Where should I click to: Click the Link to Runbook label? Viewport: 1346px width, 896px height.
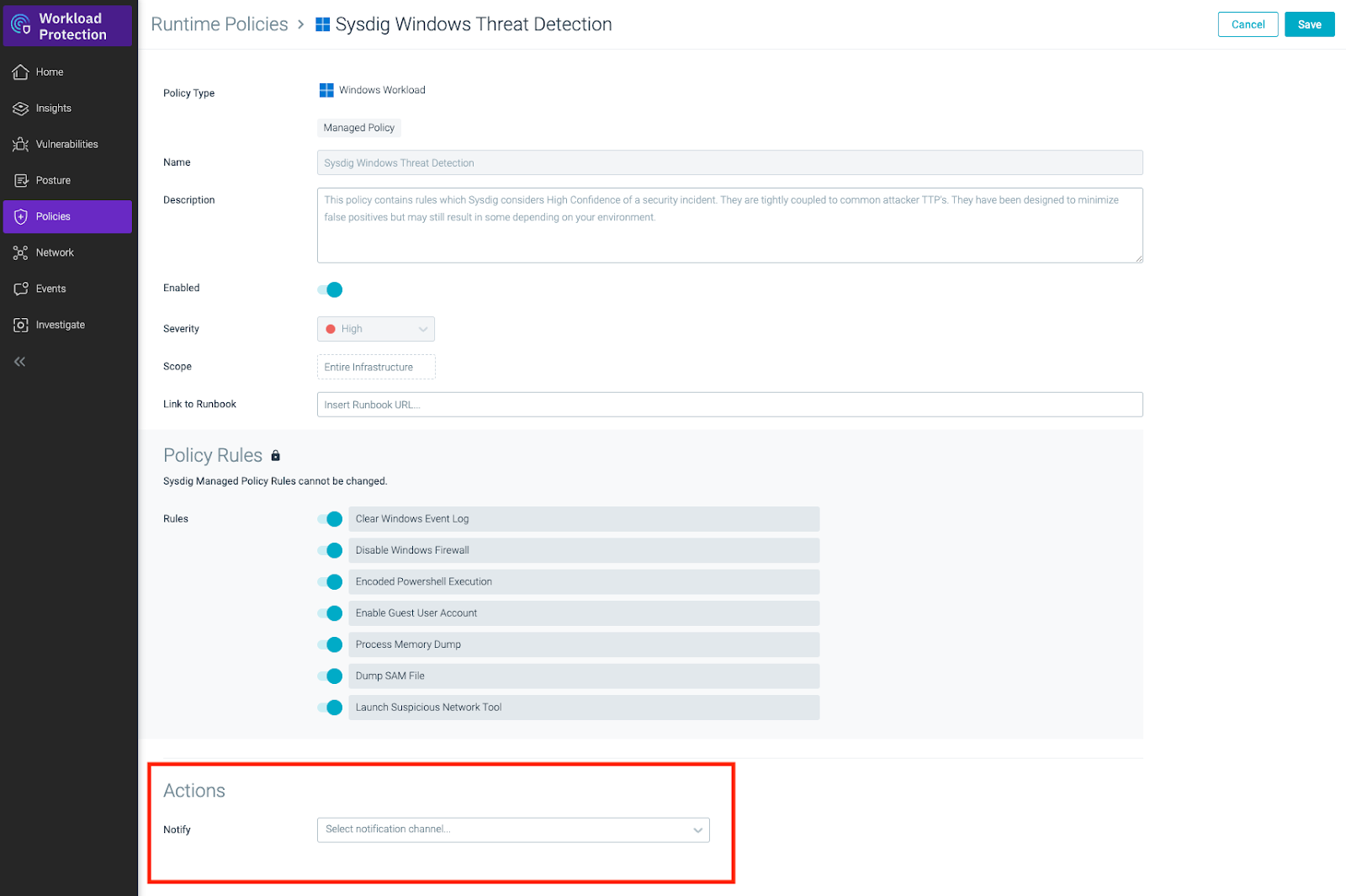pos(199,405)
